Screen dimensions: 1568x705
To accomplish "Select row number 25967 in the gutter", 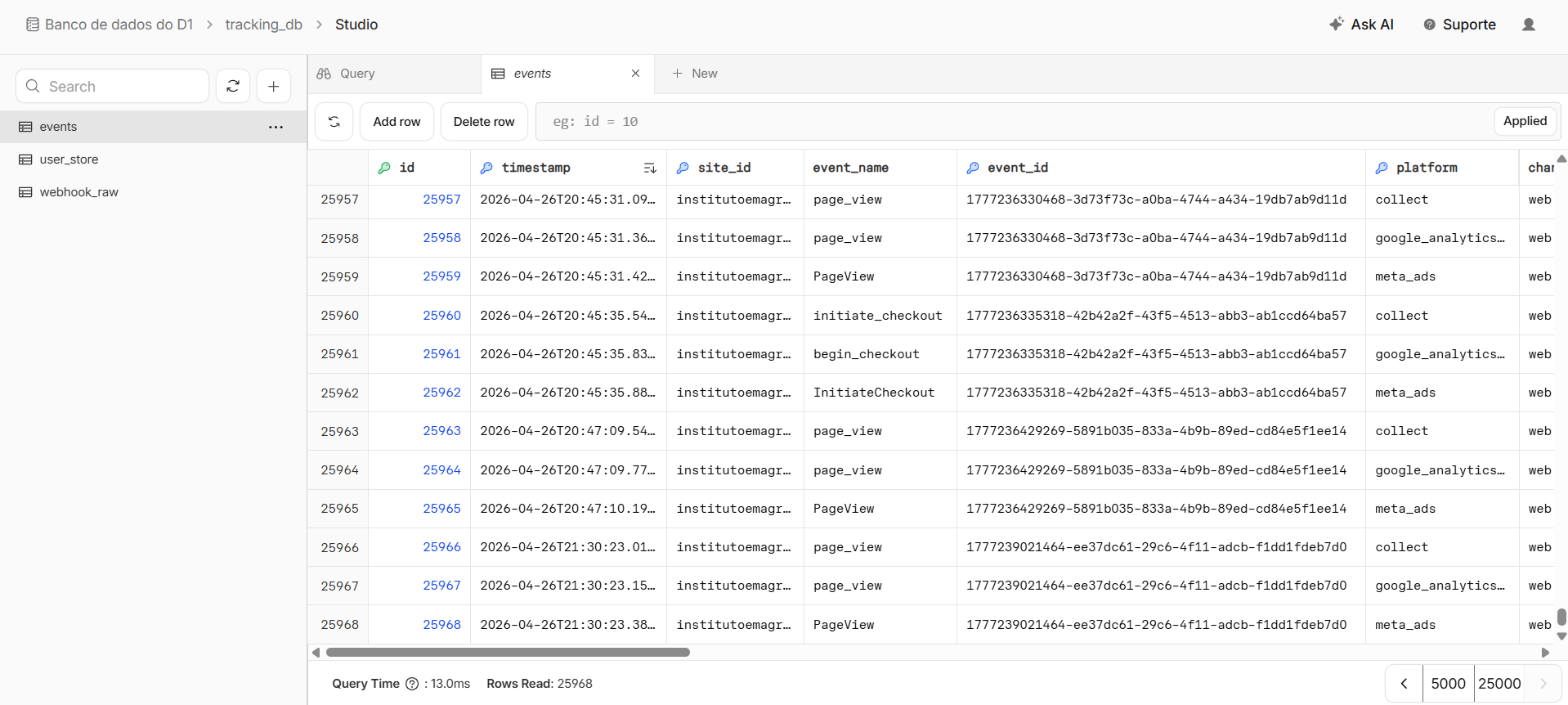I will tap(338, 586).
